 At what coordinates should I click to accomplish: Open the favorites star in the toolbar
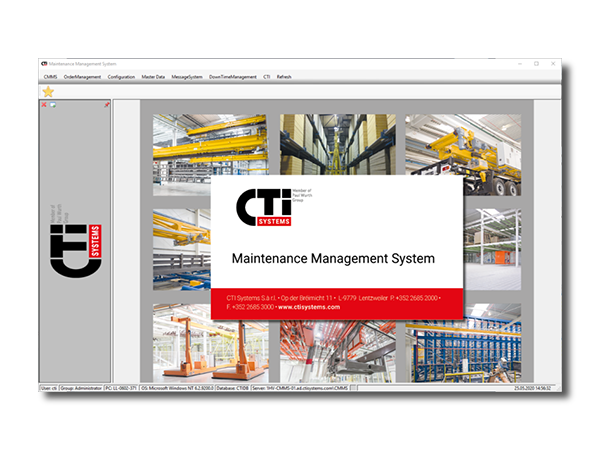coord(48,92)
